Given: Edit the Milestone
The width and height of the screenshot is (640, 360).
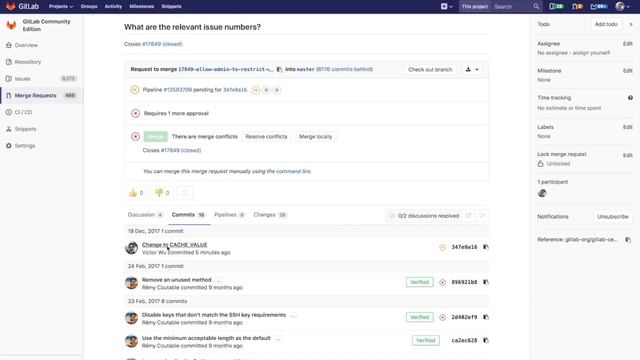Looking at the screenshot, I should click(627, 71).
